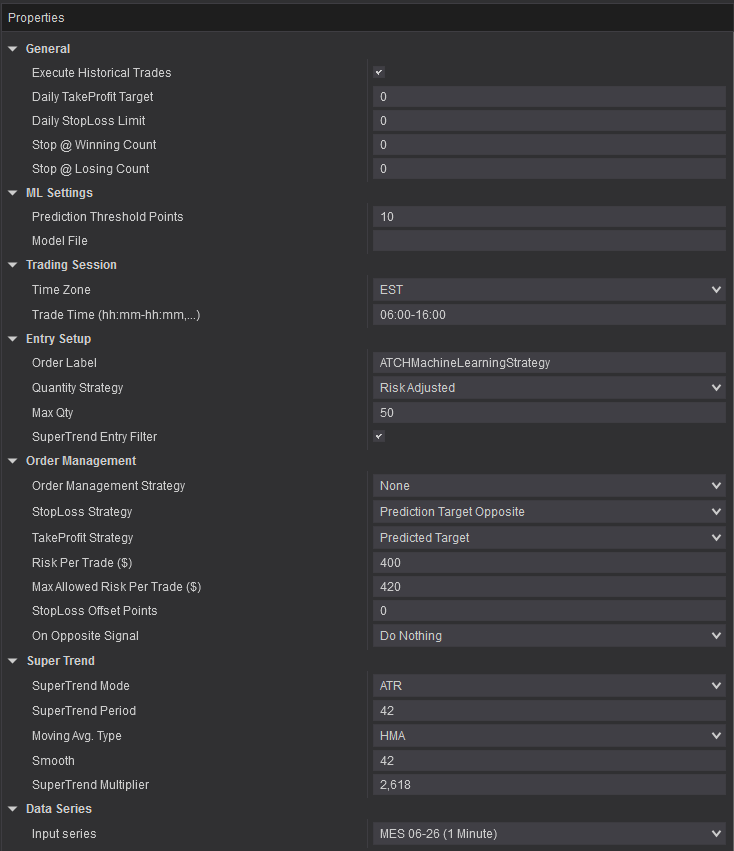Screen dimensions: 734x851
Task: Collapse the Order Management section
Action: click(x=12, y=460)
